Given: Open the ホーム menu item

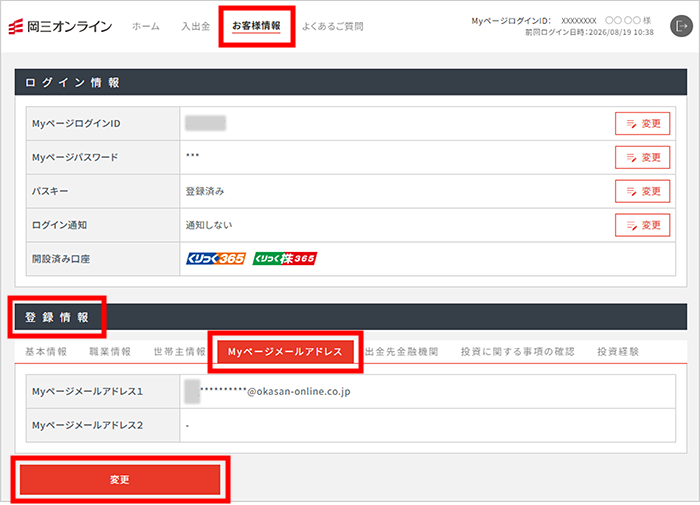Looking at the screenshot, I should point(146,26).
